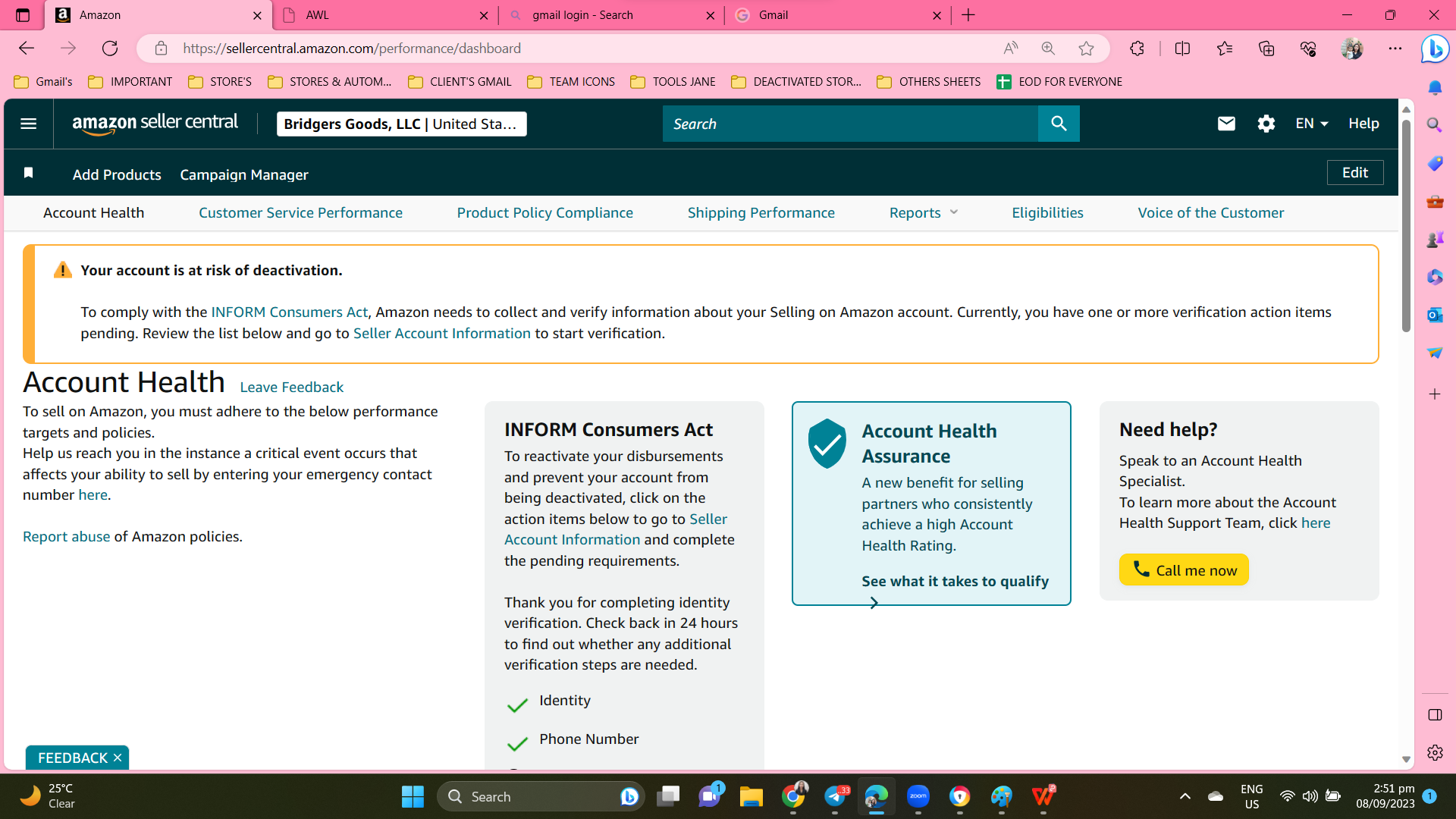Show hidden system tray icons chevron

pyautogui.click(x=1185, y=796)
